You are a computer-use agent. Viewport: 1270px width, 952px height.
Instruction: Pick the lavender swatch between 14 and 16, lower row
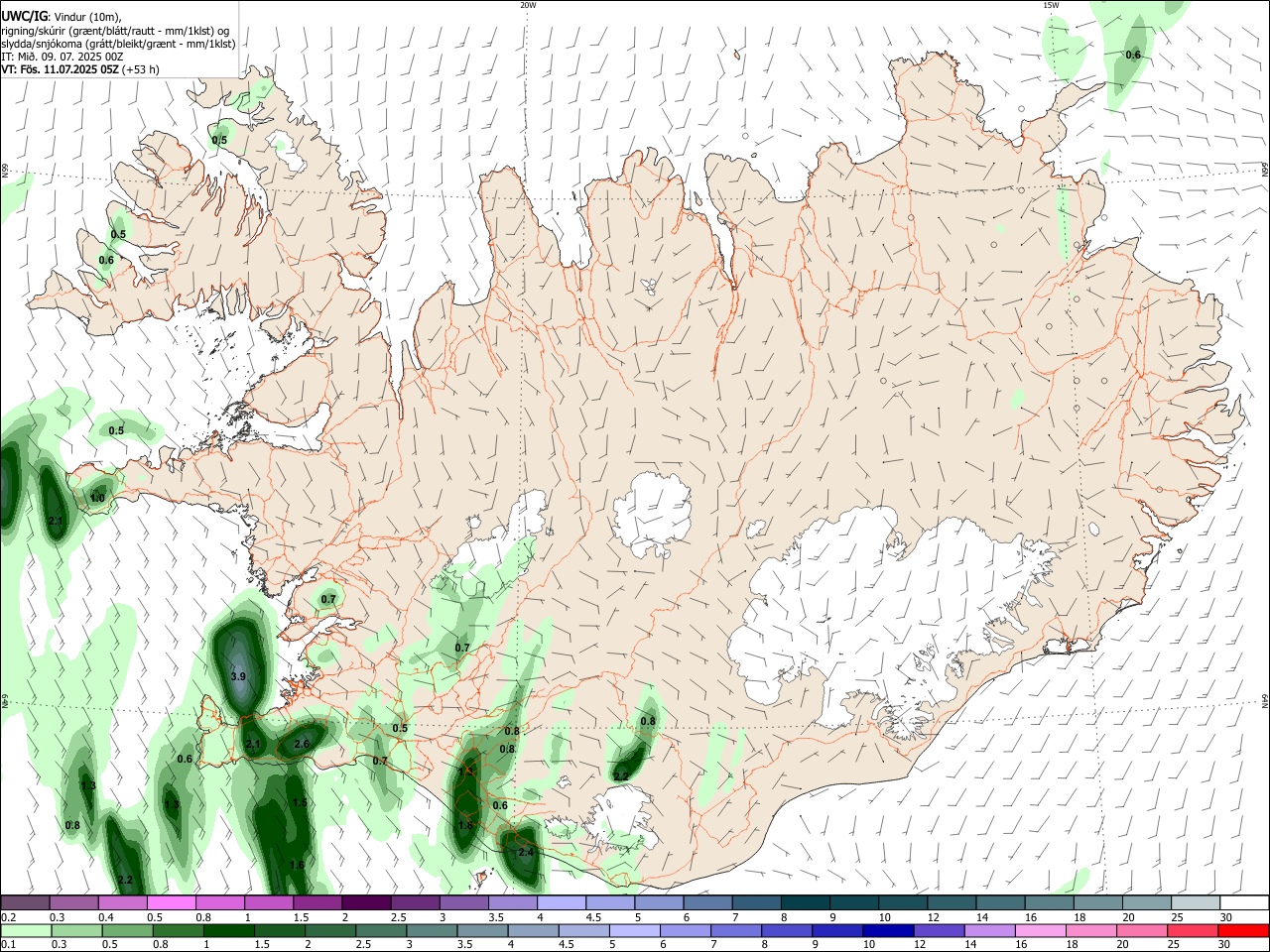[989, 930]
